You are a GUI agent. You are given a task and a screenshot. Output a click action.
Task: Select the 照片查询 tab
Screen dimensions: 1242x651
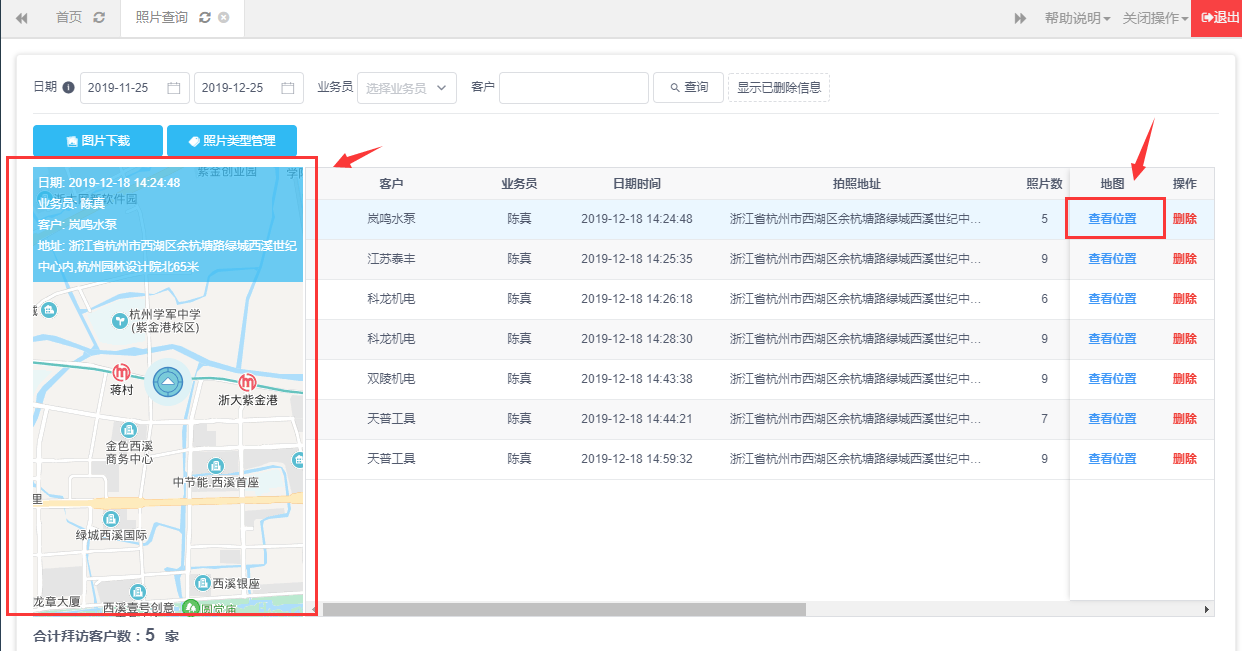(161, 18)
